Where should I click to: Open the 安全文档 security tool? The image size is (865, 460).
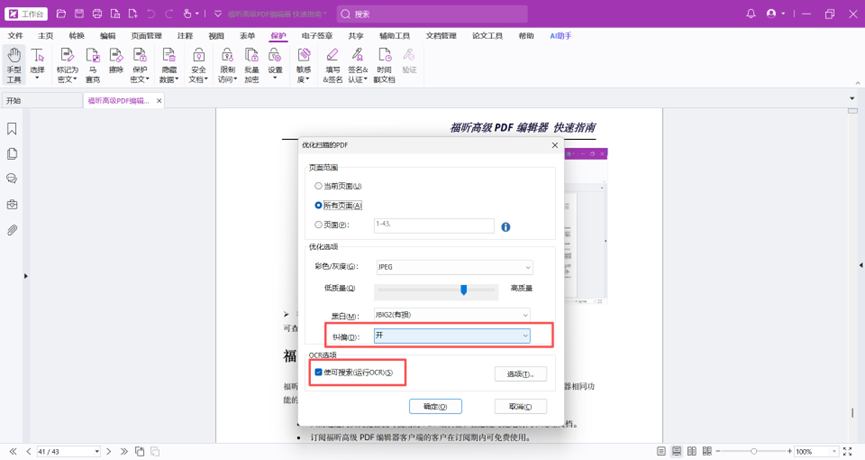[x=198, y=65]
